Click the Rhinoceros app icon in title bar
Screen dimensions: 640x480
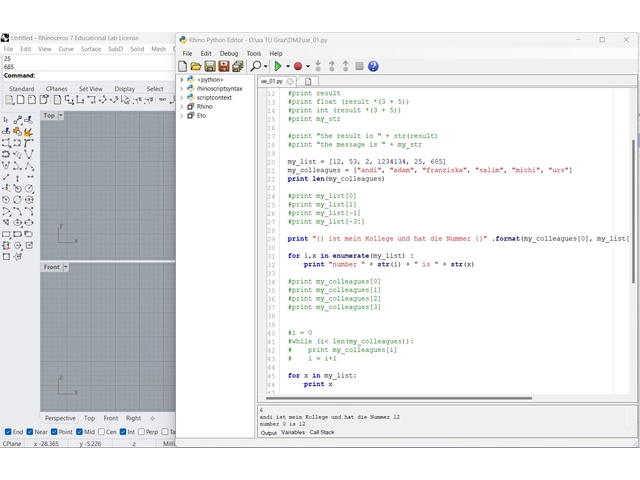[5, 38]
